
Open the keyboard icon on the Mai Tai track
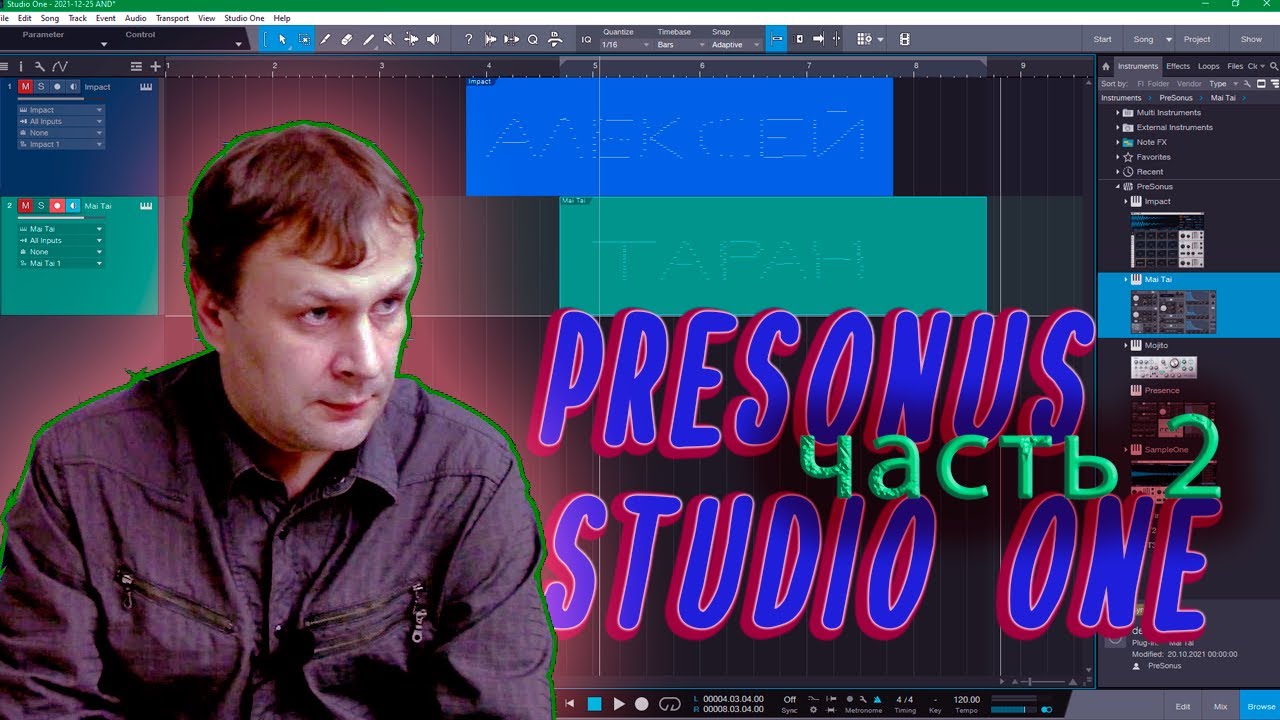[146, 206]
